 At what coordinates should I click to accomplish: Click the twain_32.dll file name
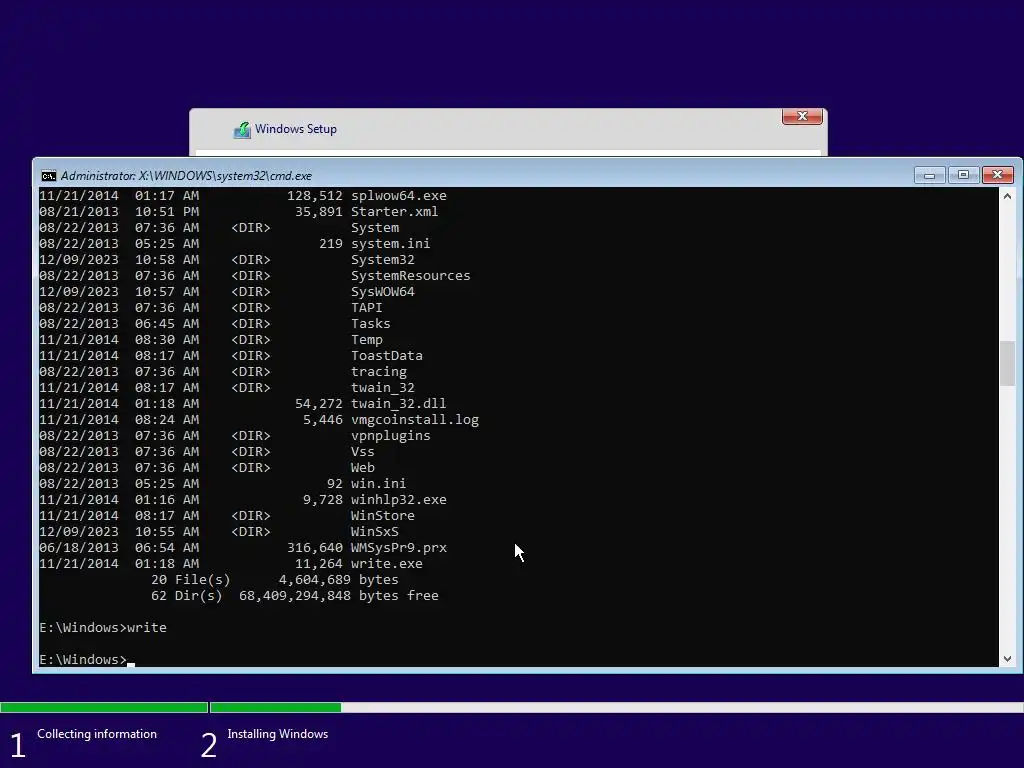coord(398,404)
